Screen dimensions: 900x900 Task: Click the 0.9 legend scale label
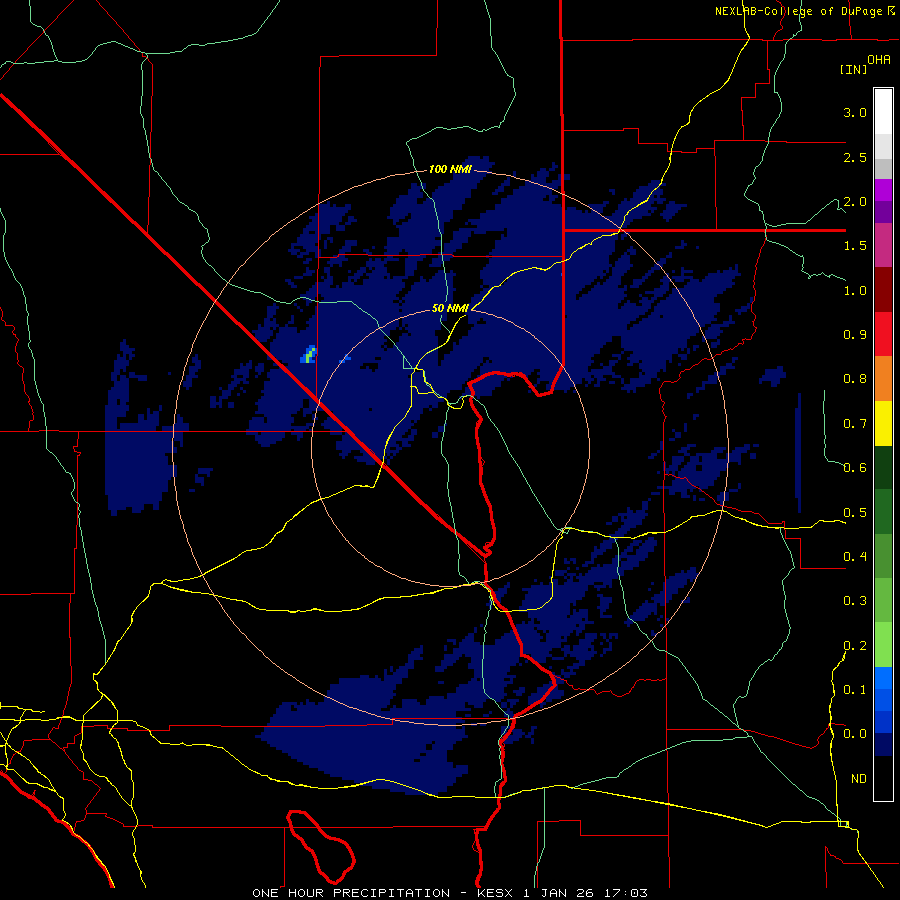(x=855, y=335)
